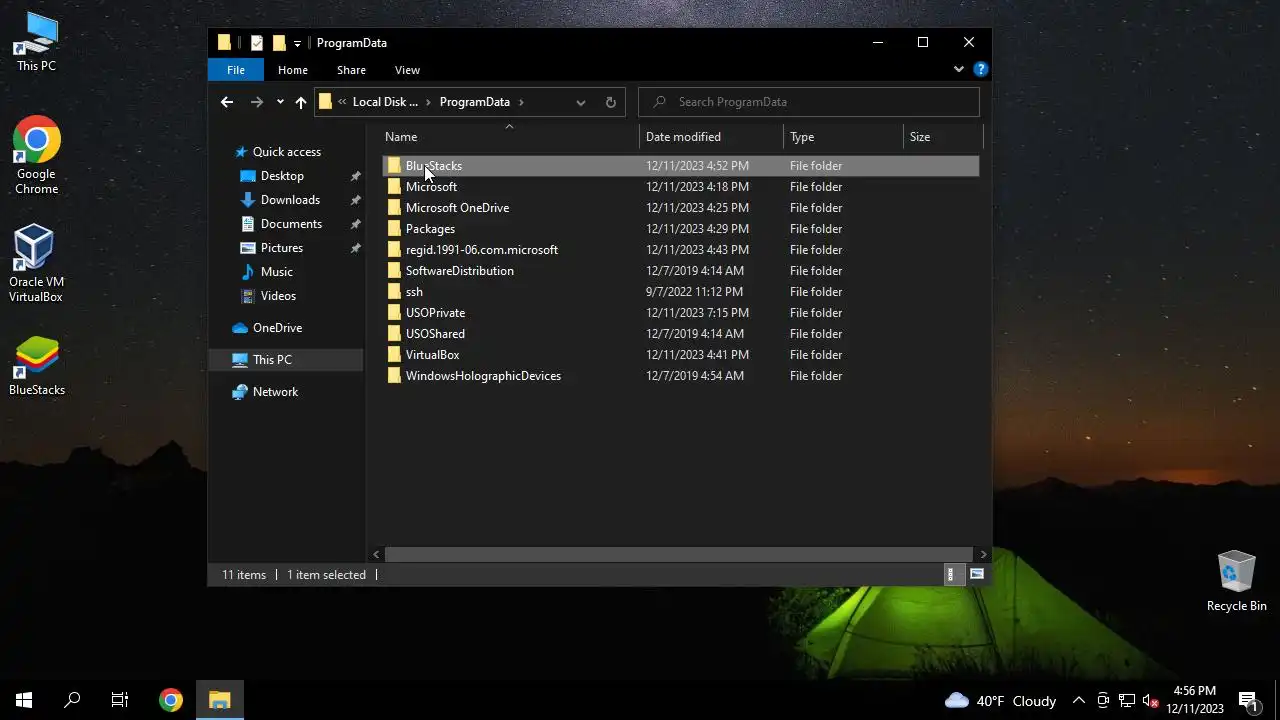Open Videos in navigation pane
This screenshot has height=720, width=1280.
(x=278, y=296)
